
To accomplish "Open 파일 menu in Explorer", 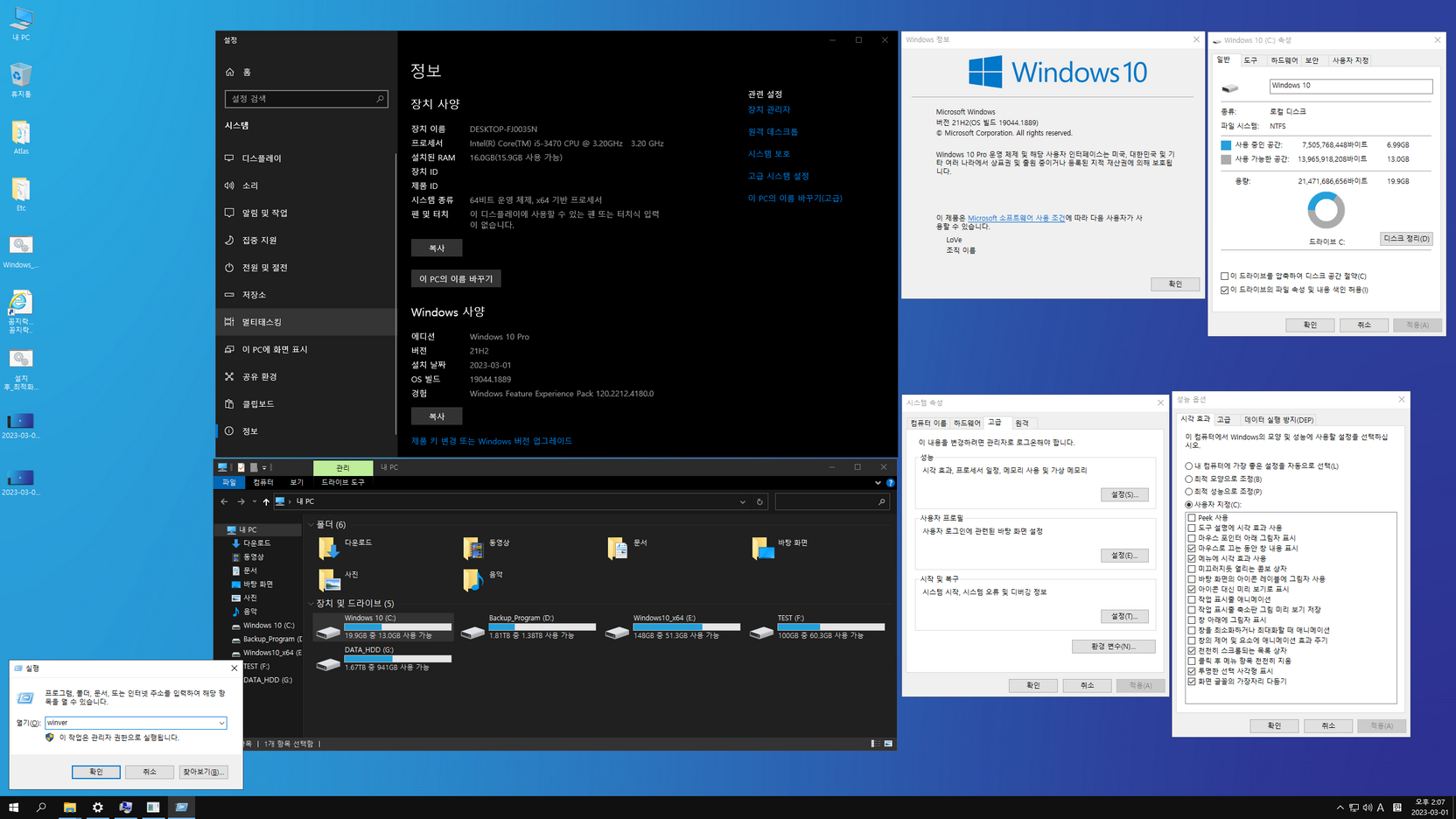I will pos(229,482).
